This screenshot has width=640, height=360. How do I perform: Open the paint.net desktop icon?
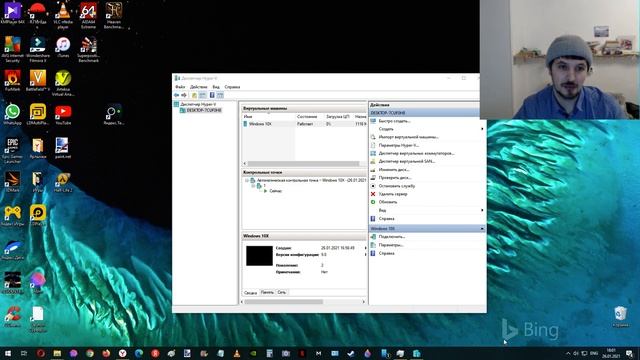pos(63,148)
